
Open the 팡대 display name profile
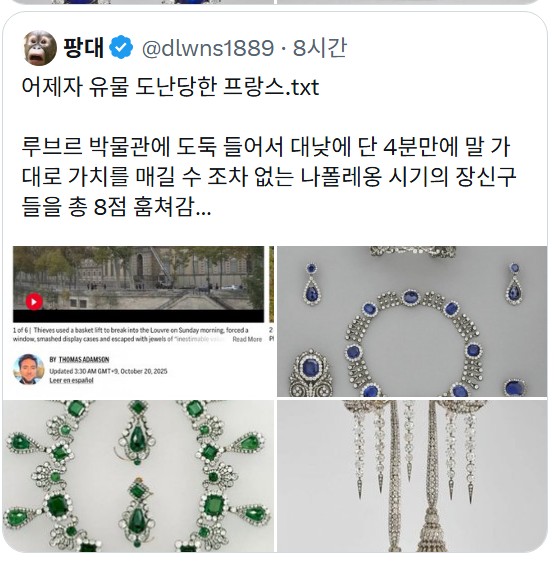coord(84,48)
